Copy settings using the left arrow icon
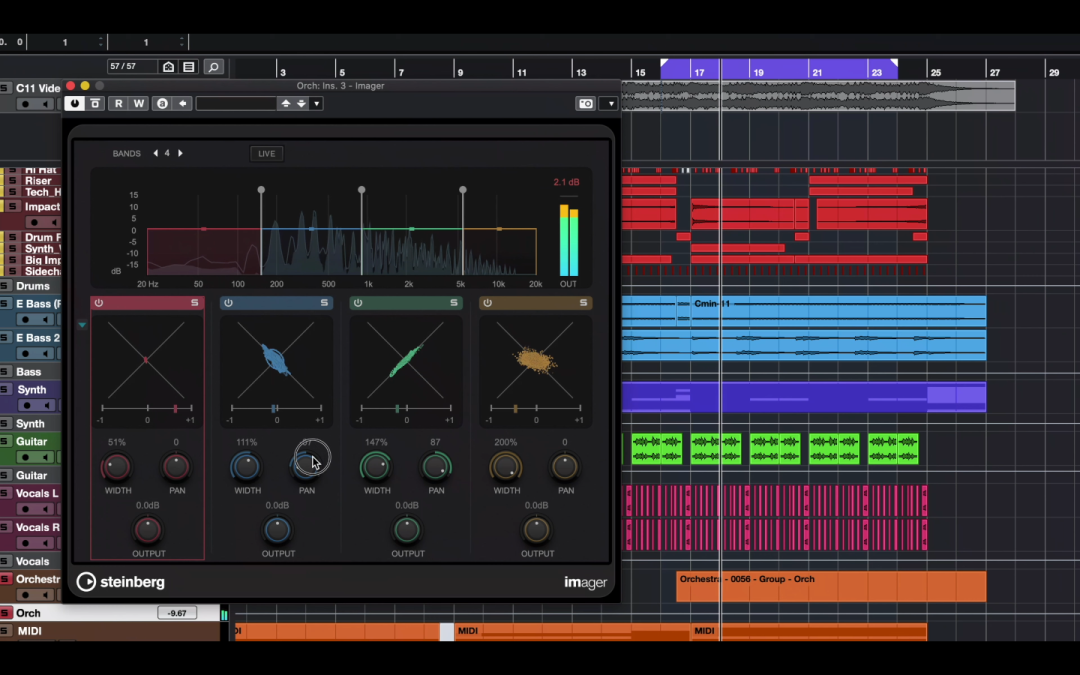Screen dimensions: 1080x675 pyautogui.click(x=182, y=103)
